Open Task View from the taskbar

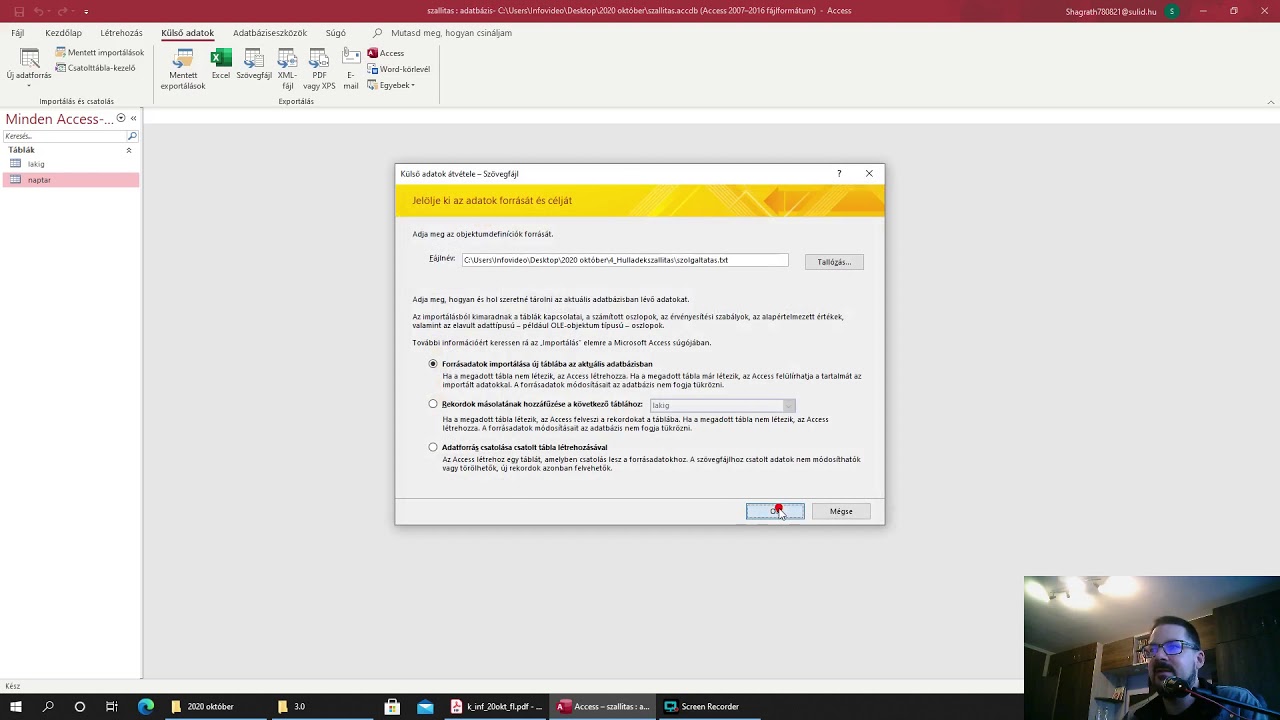(x=112, y=706)
